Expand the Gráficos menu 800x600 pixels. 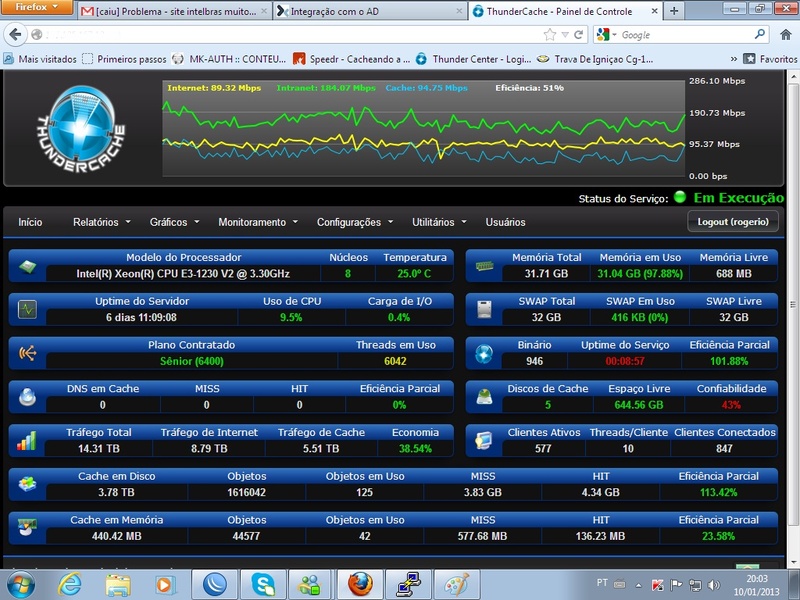[174, 222]
